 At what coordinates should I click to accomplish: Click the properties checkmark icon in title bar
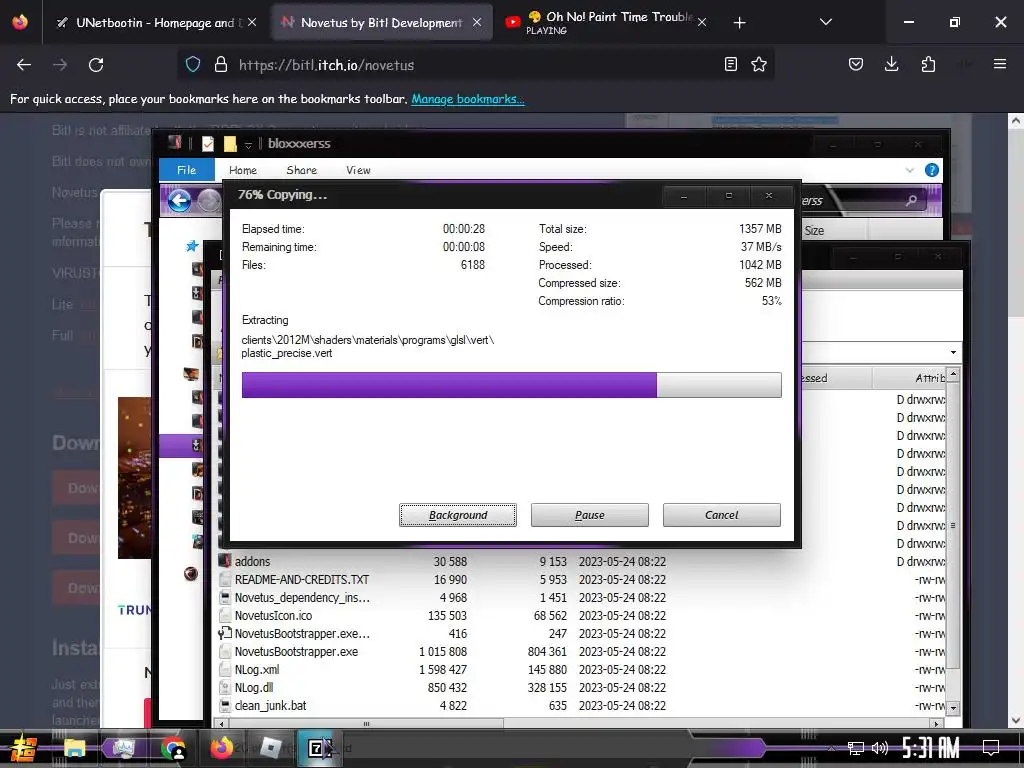point(208,144)
